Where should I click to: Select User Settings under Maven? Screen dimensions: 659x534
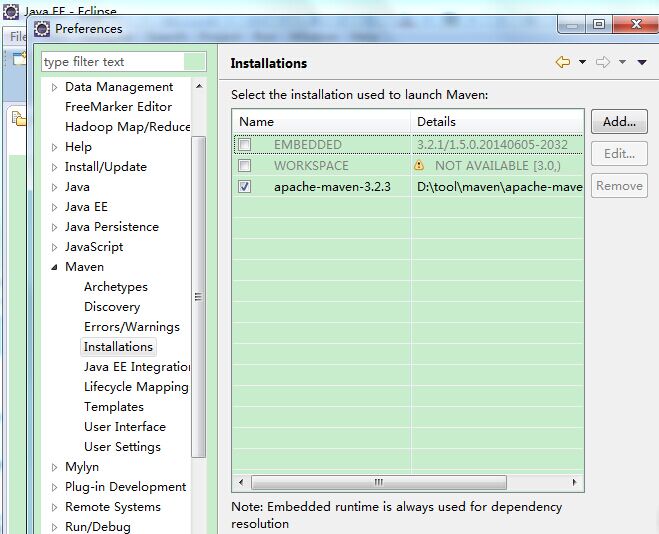tap(122, 447)
